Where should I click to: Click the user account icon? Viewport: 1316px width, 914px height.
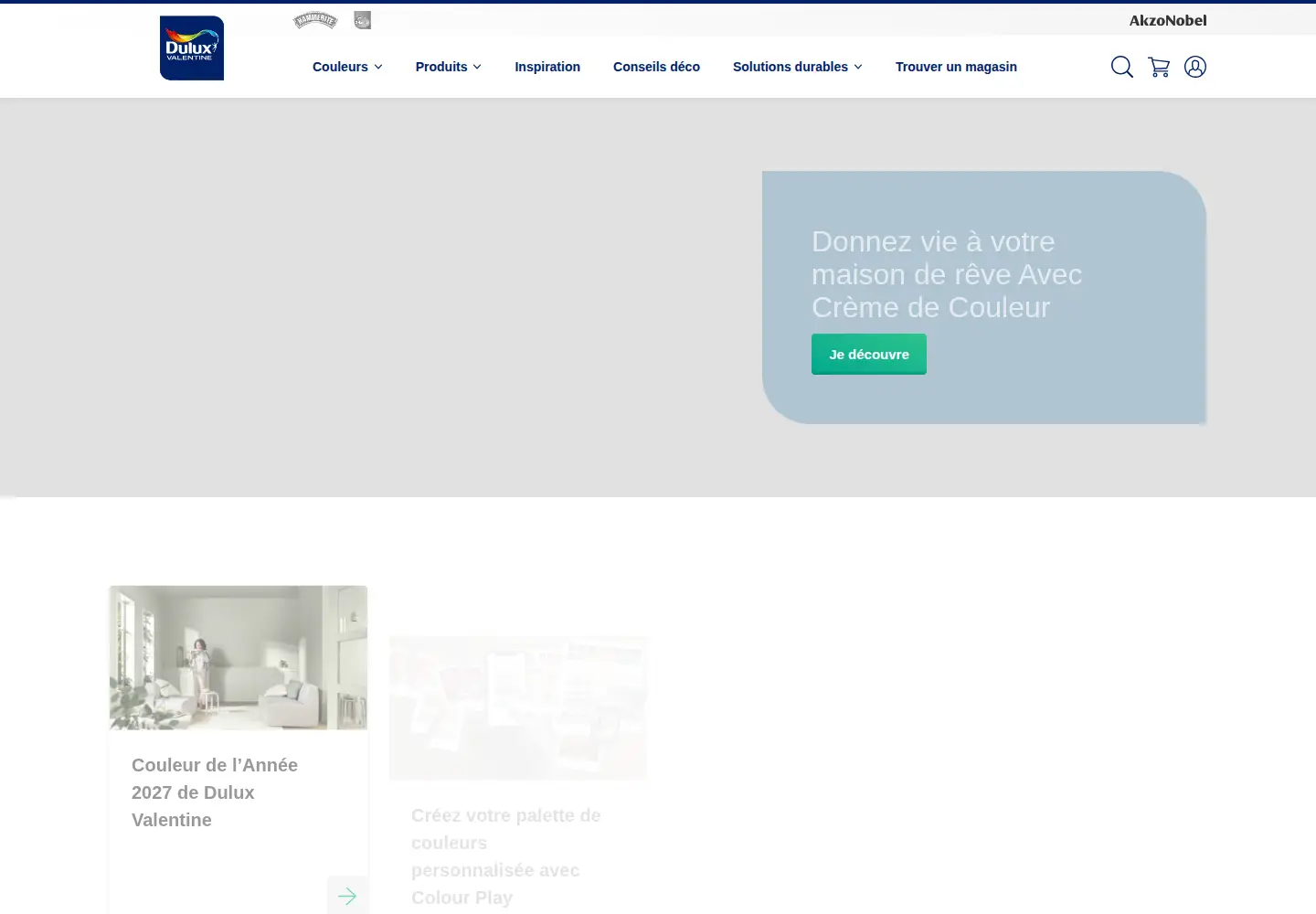click(x=1195, y=67)
